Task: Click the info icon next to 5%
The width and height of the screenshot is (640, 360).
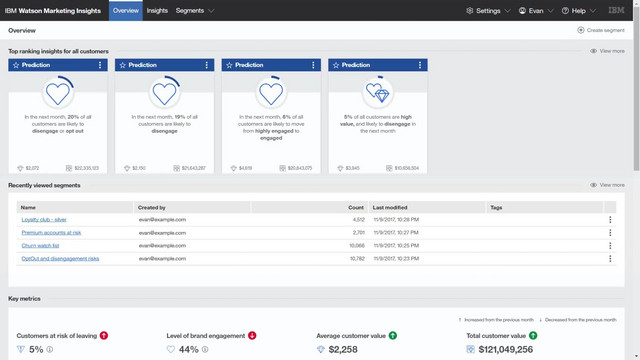Action: (x=50, y=349)
